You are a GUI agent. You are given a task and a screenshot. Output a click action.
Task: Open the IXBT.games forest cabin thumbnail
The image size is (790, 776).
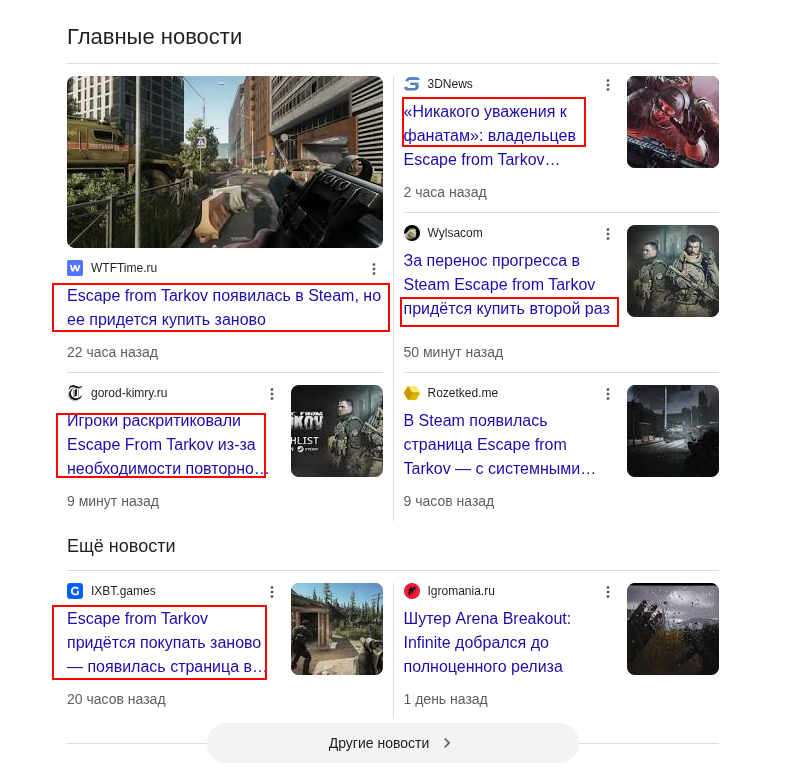click(x=337, y=629)
